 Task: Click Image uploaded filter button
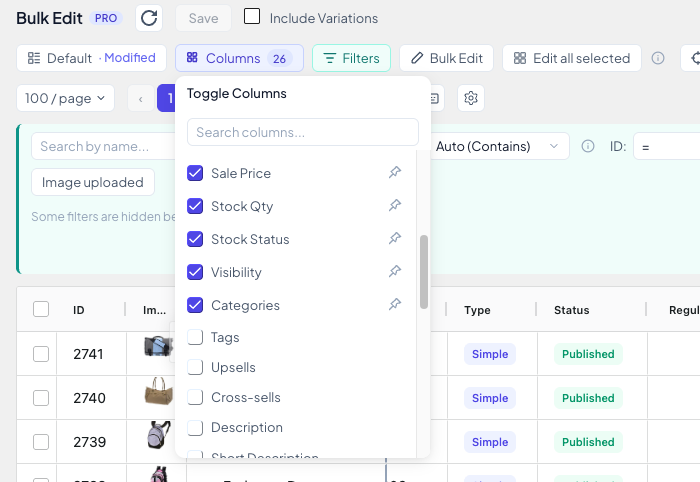coord(93,182)
